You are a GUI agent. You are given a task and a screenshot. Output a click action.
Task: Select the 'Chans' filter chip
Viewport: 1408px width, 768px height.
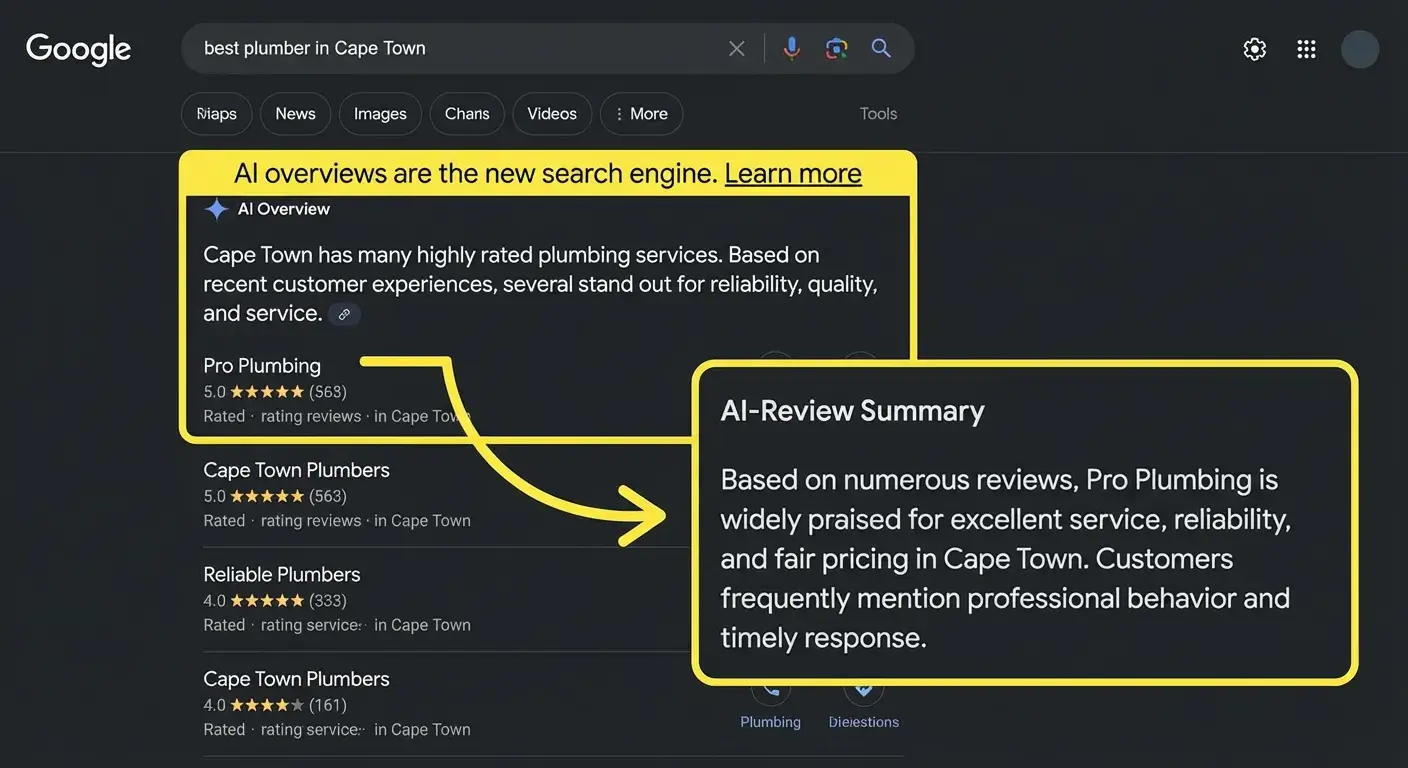coord(467,114)
